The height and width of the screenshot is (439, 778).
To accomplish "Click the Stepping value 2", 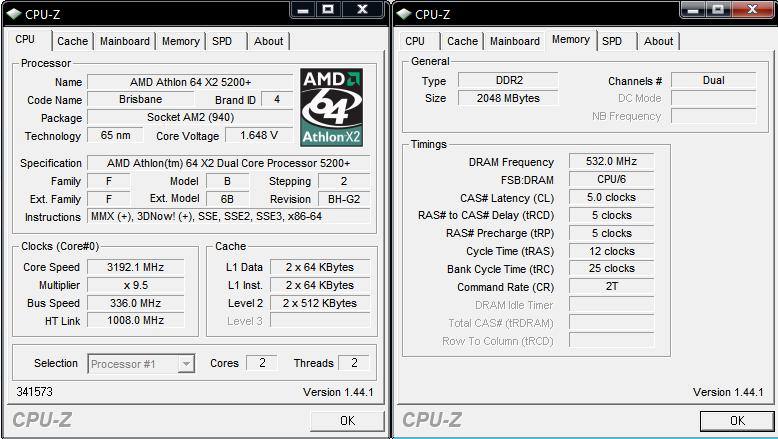I will click(x=344, y=181).
